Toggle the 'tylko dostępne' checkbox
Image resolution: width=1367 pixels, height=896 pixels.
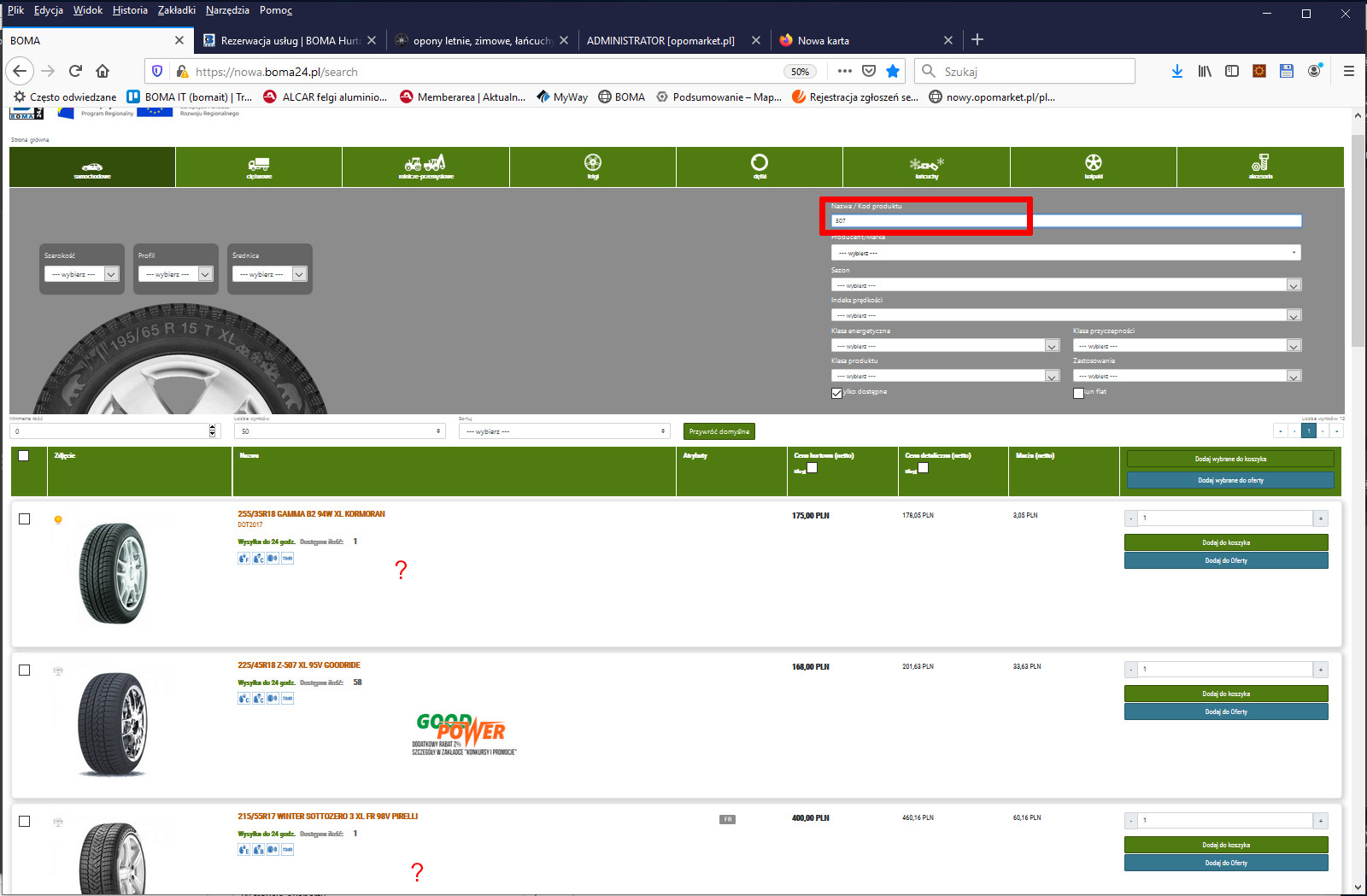tap(837, 393)
